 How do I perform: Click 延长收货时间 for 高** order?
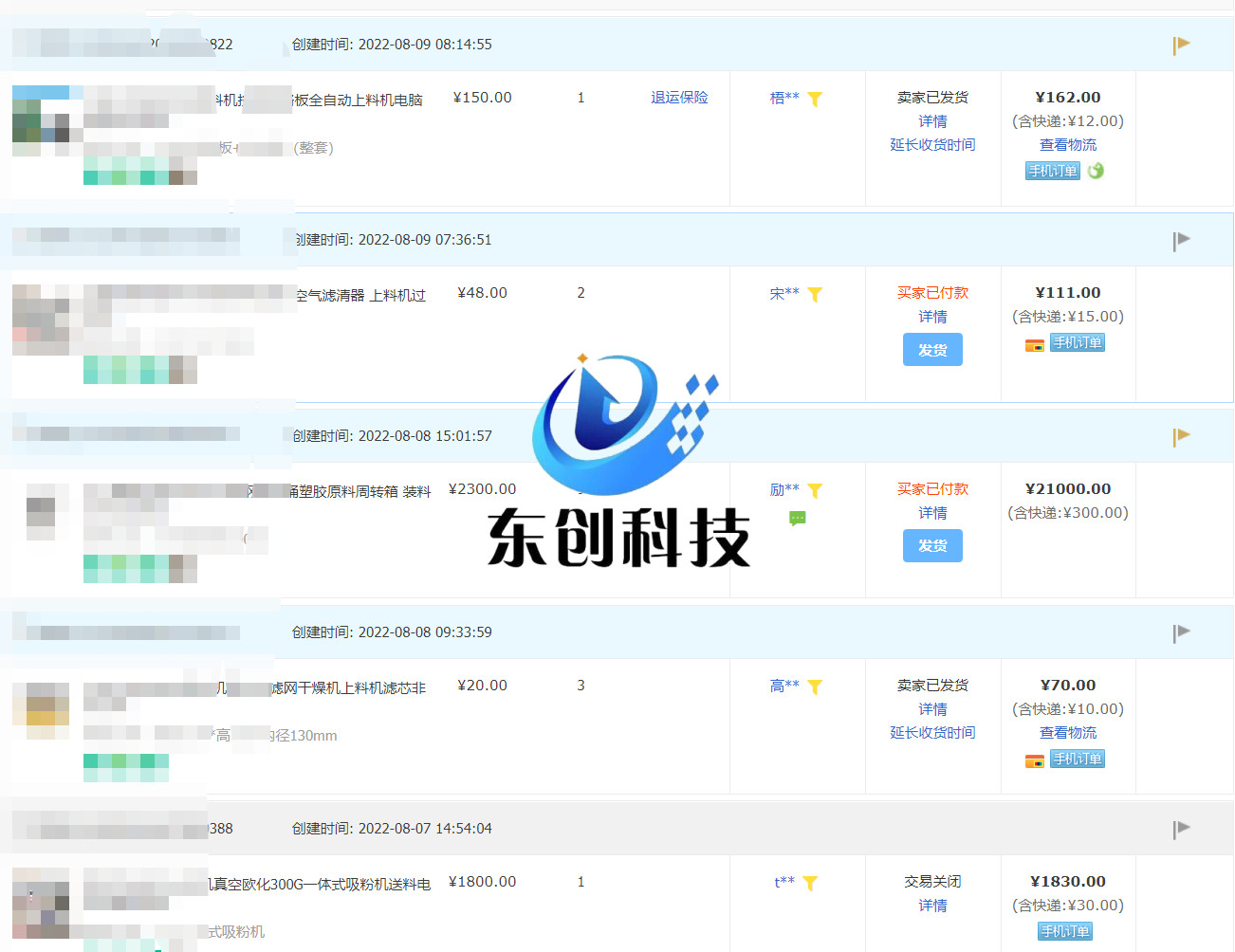(x=932, y=733)
